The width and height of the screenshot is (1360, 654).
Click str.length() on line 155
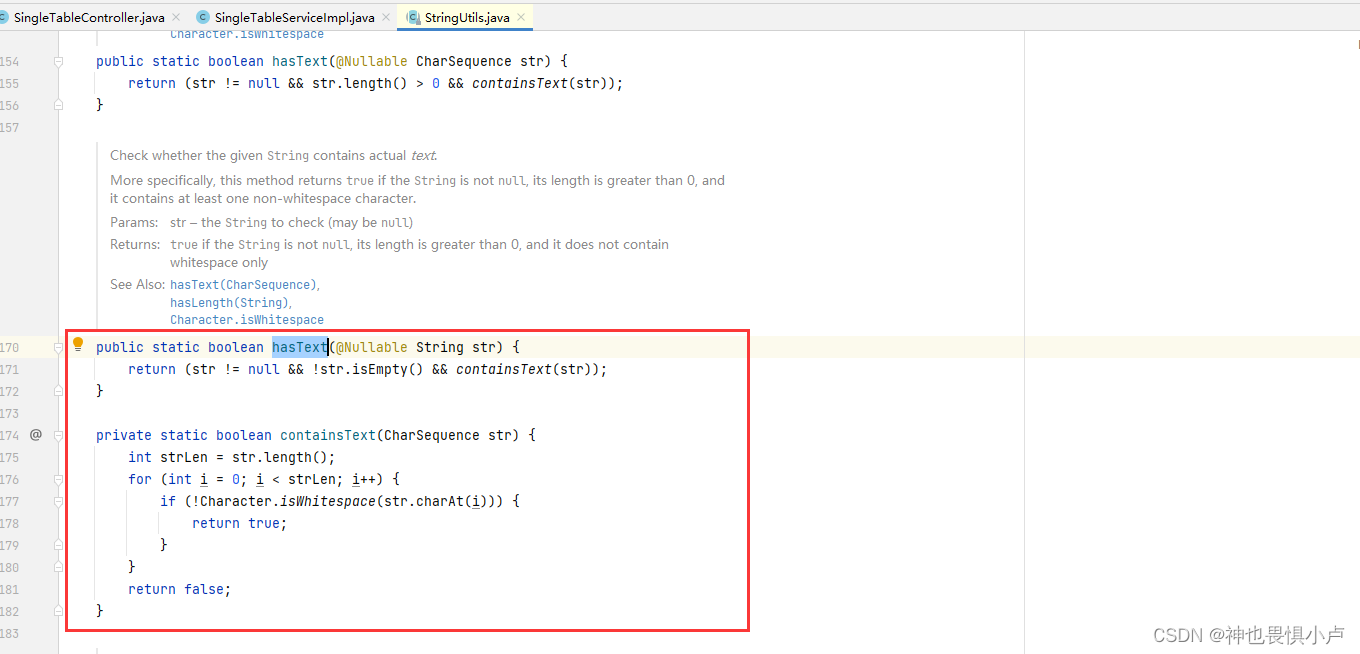(360, 83)
